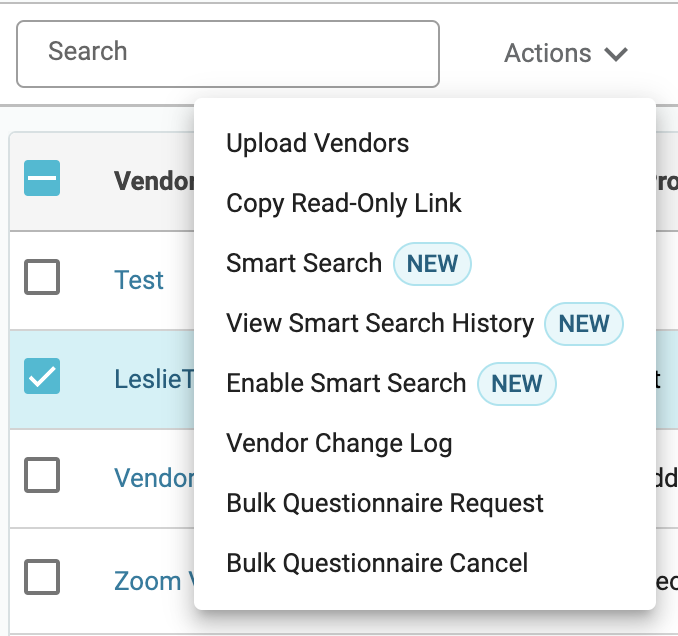Click the NEW badge beside Enable Smart Search

tap(516, 384)
